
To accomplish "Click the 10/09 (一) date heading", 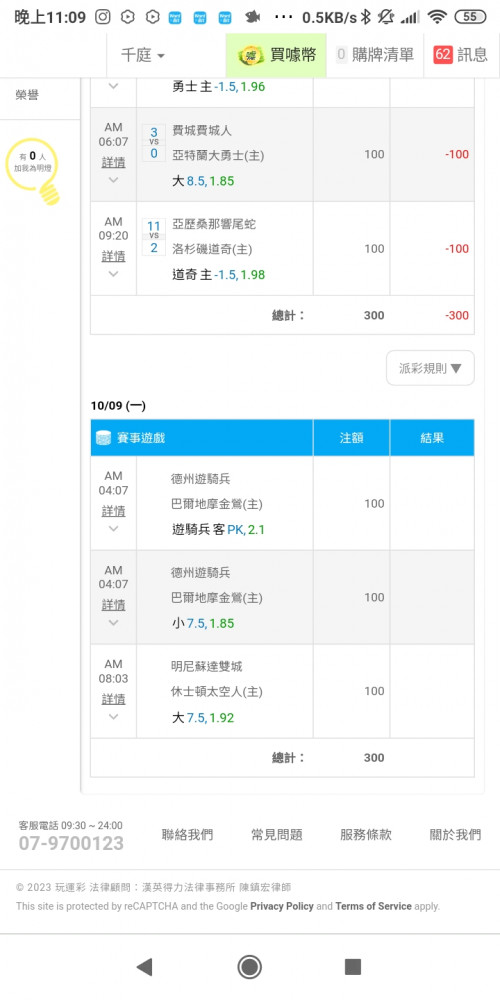I will pos(118,406).
